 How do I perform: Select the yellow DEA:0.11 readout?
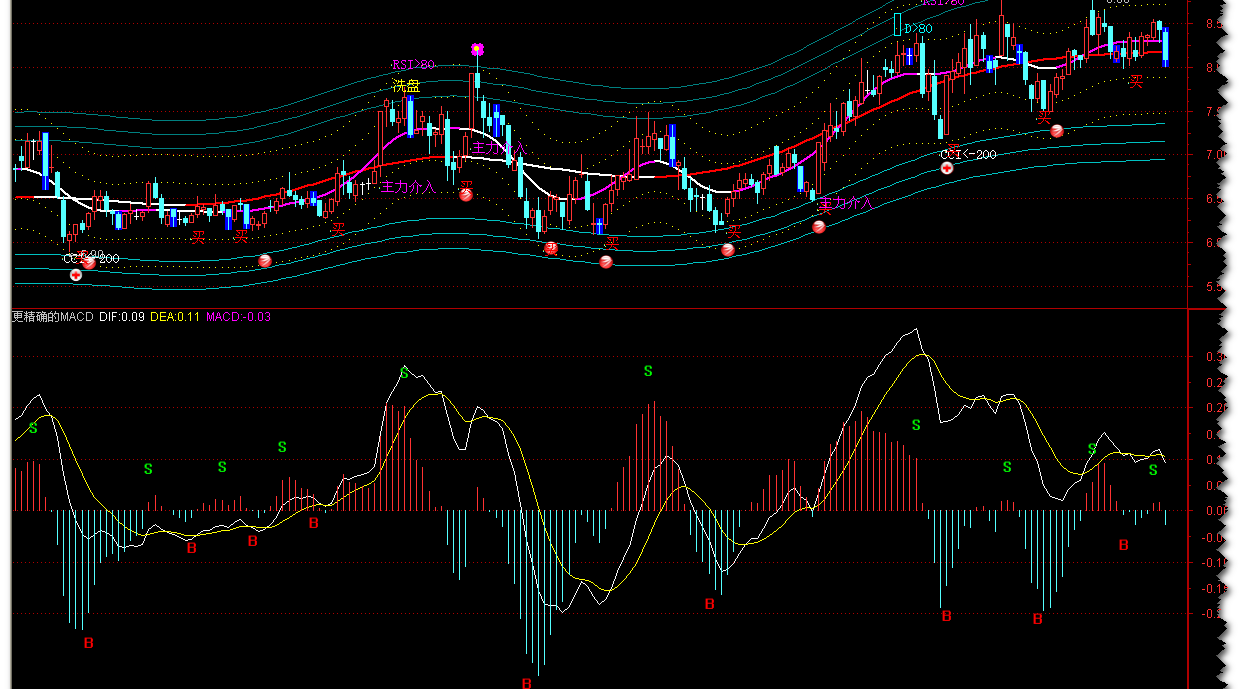(x=175, y=317)
